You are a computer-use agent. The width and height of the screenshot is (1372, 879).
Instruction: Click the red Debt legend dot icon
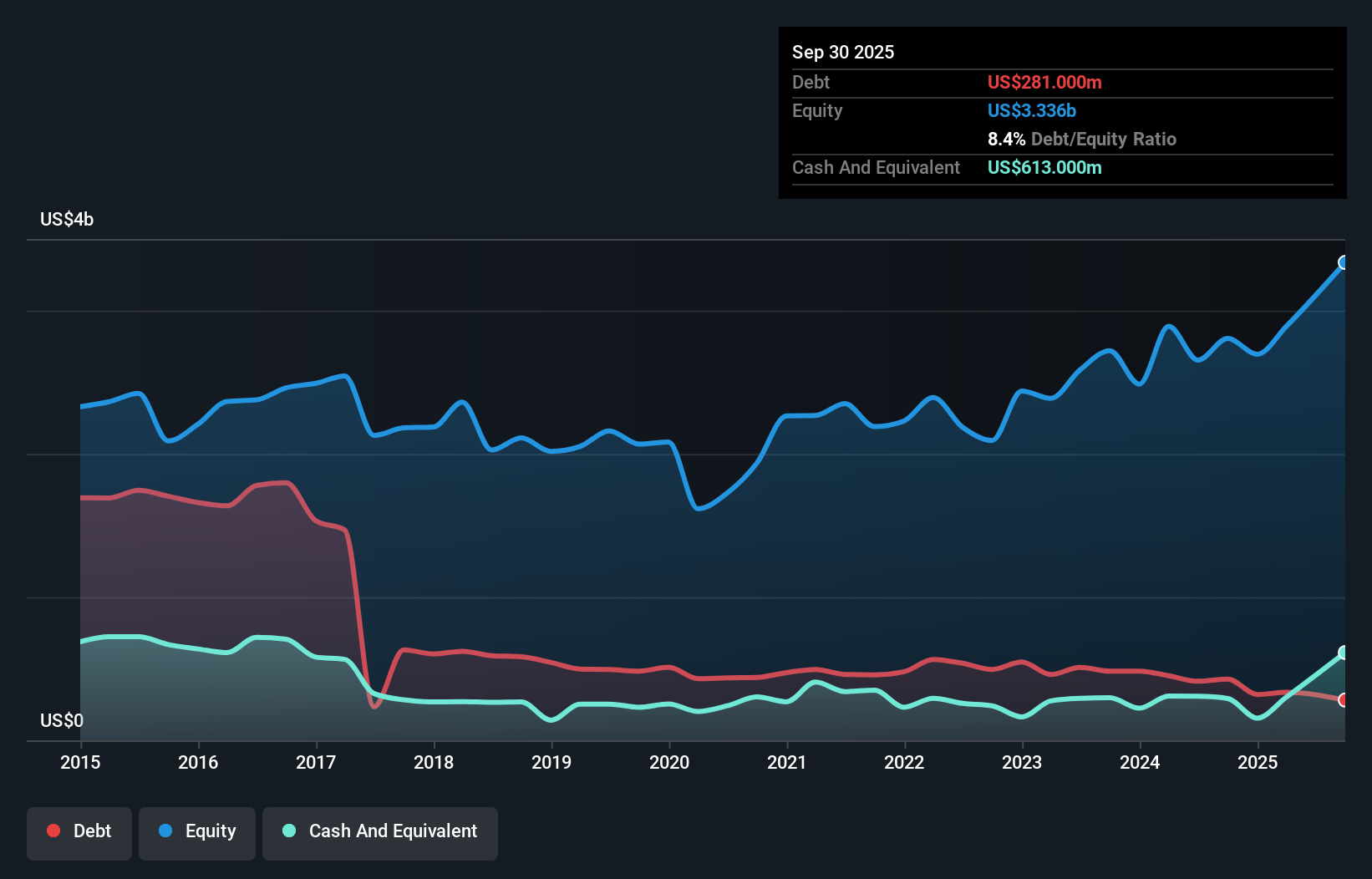tap(53, 831)
